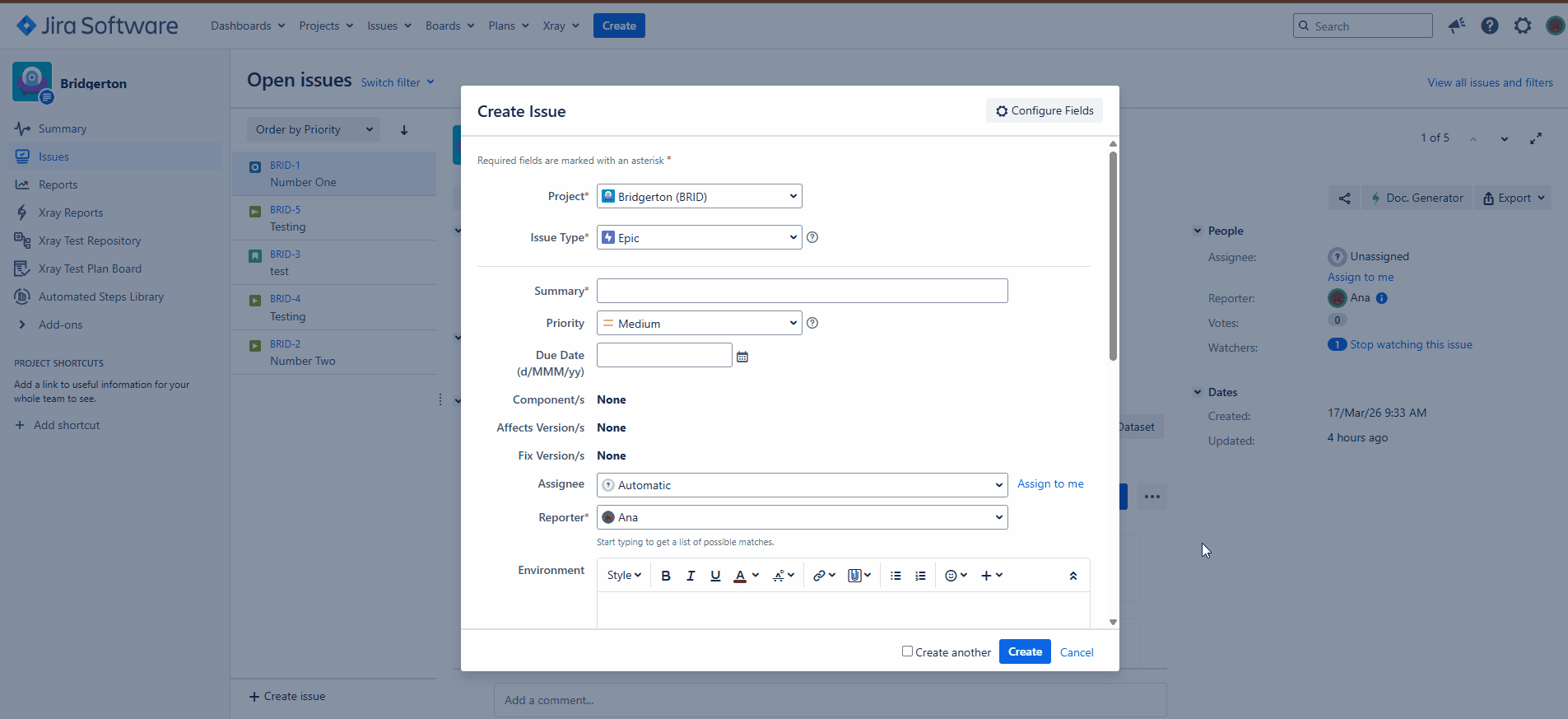Open the administration gear menu
1568x719 pixels.
pos(1523,26)
